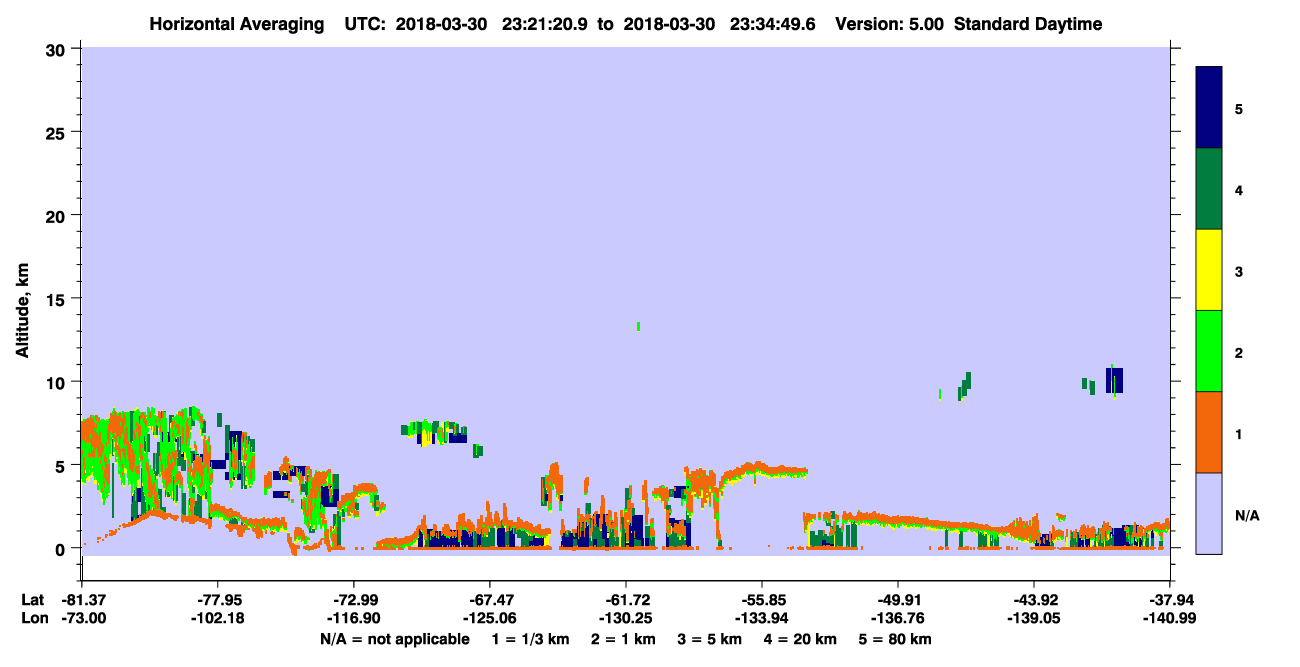This screenshot has width=1300, height=667.
Task: Click the y-axis tick label 10
Action: (x=58, y=381)
